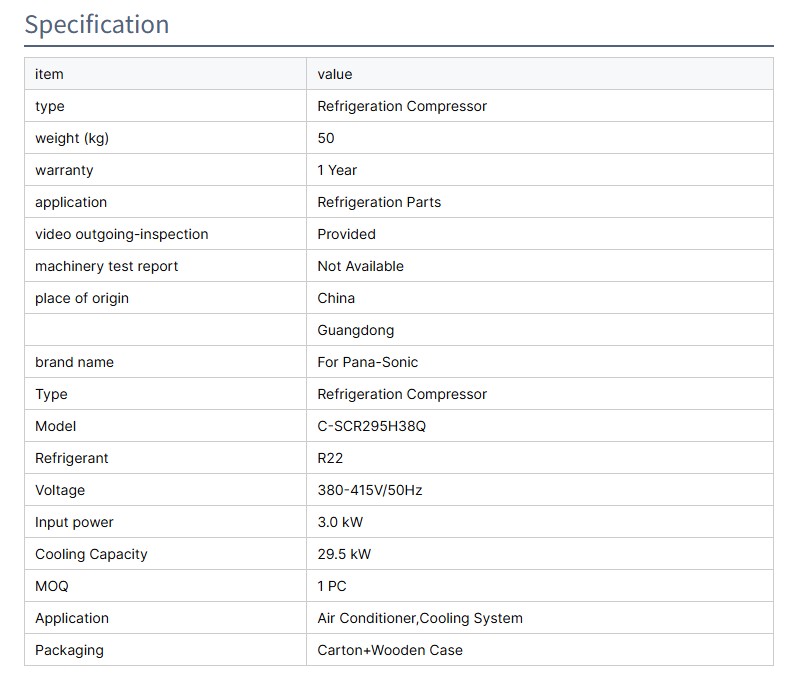Click the weight value 50
This screenshot has width=793, height=690.
pos(326,138)
